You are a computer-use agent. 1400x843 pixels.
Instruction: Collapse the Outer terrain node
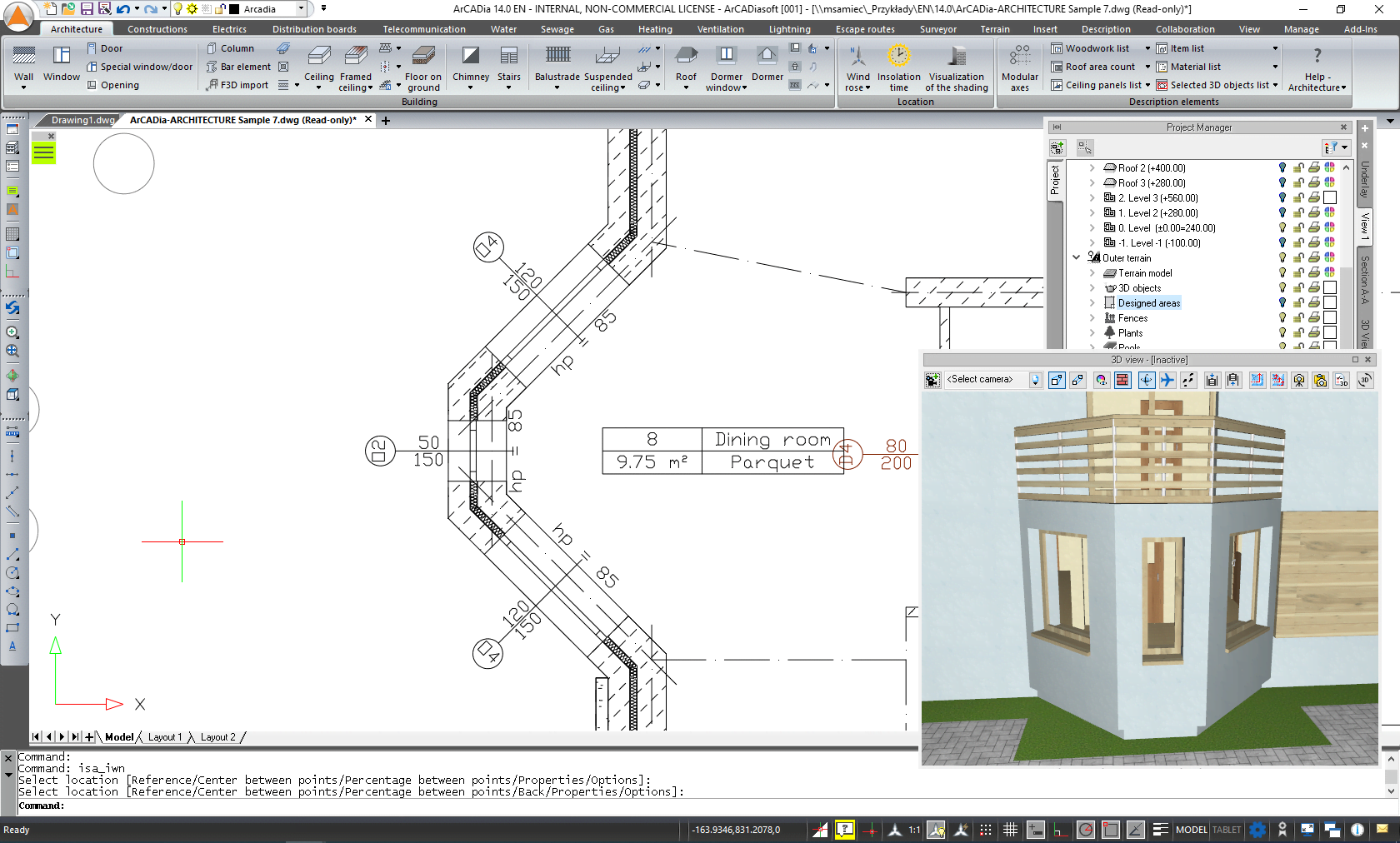tap(1077, 257)
